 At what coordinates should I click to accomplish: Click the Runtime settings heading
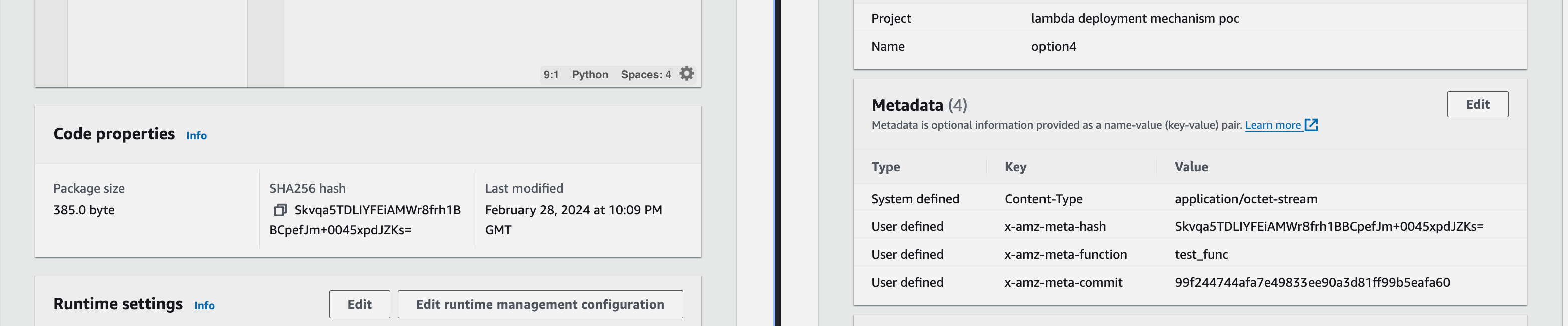point(118,303)
